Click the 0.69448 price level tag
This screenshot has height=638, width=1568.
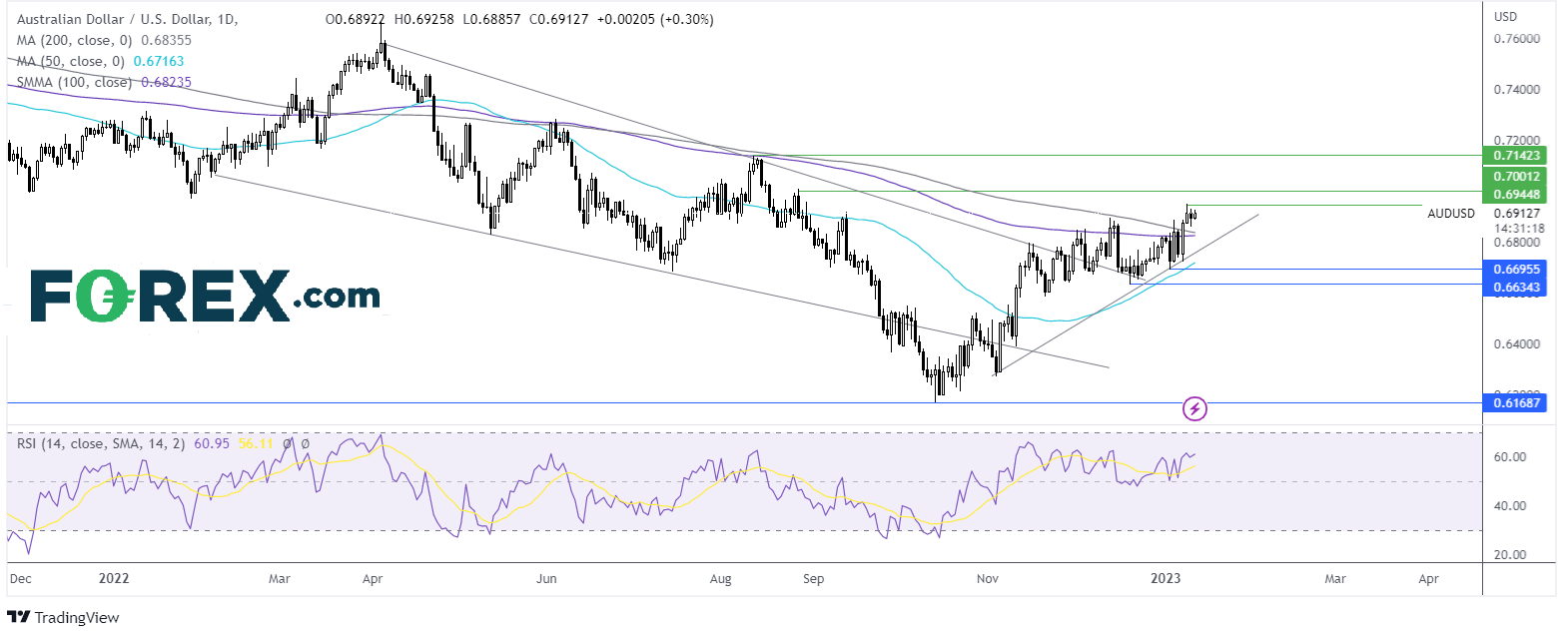1516,195
